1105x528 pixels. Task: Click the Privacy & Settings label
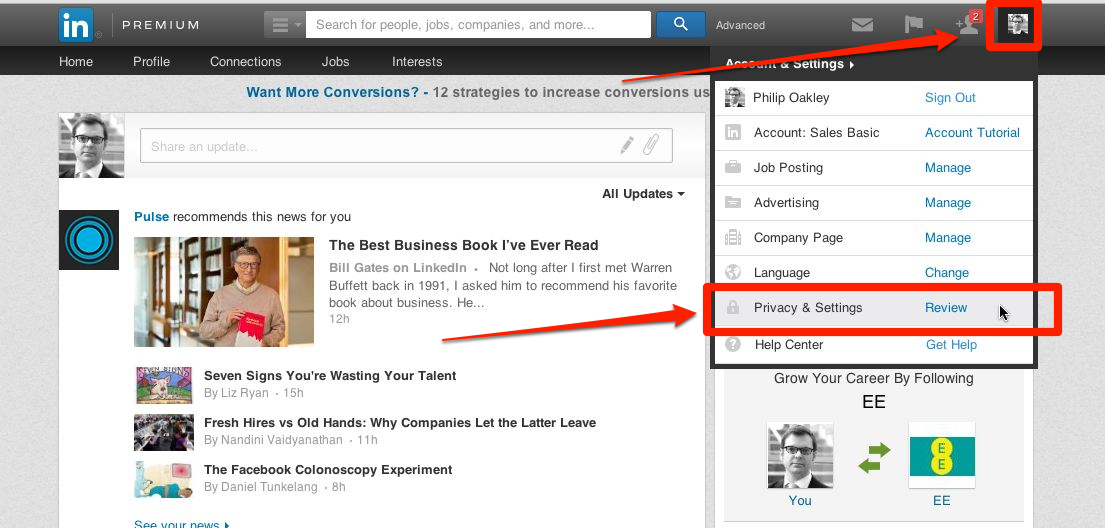point(808,307)
